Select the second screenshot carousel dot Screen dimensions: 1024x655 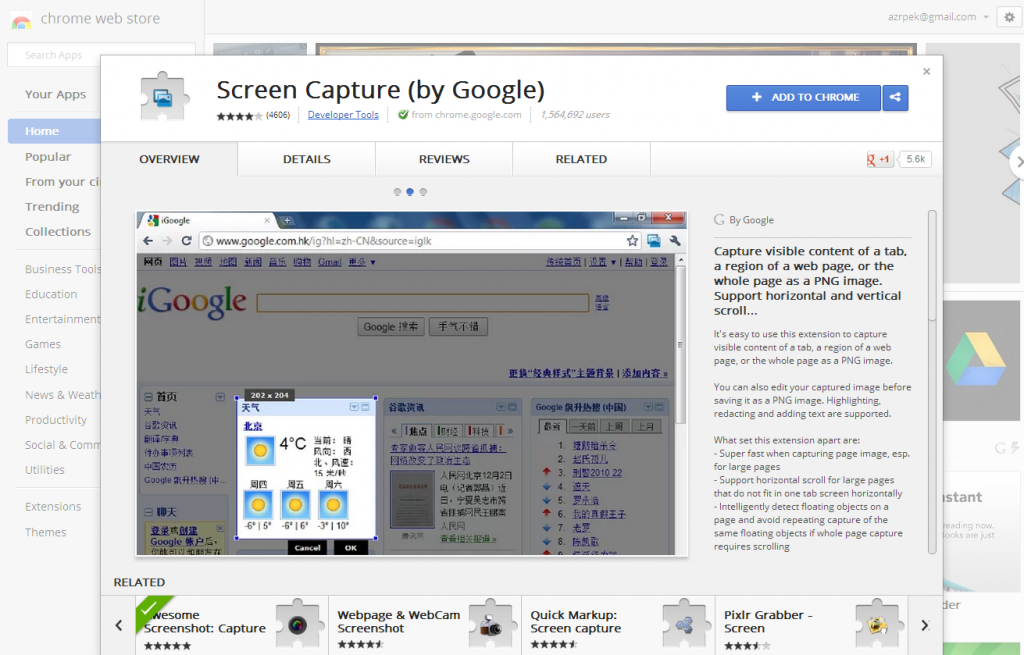(410, 191)
